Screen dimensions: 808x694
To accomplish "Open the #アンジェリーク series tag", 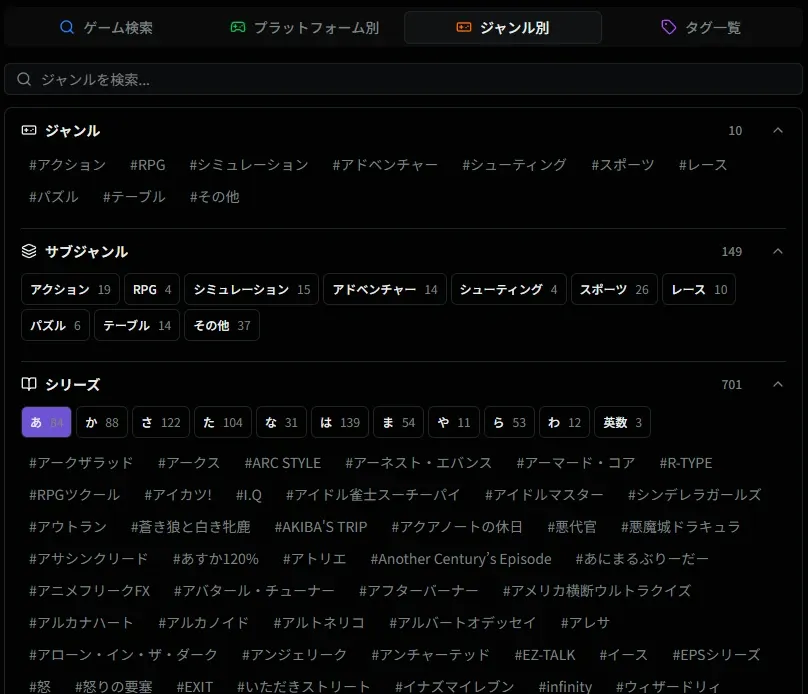I will (x=294, y=654).
